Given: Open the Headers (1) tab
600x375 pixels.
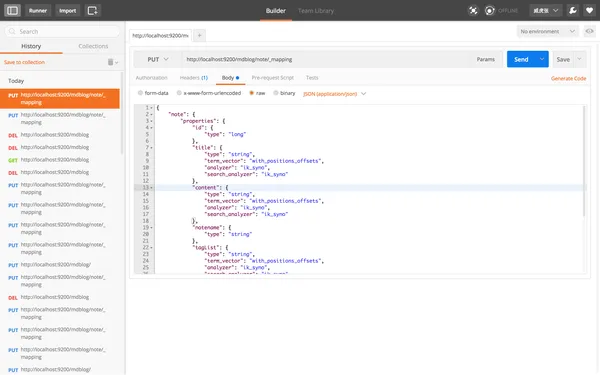Looking at the screenshot, I should (194, 78).
